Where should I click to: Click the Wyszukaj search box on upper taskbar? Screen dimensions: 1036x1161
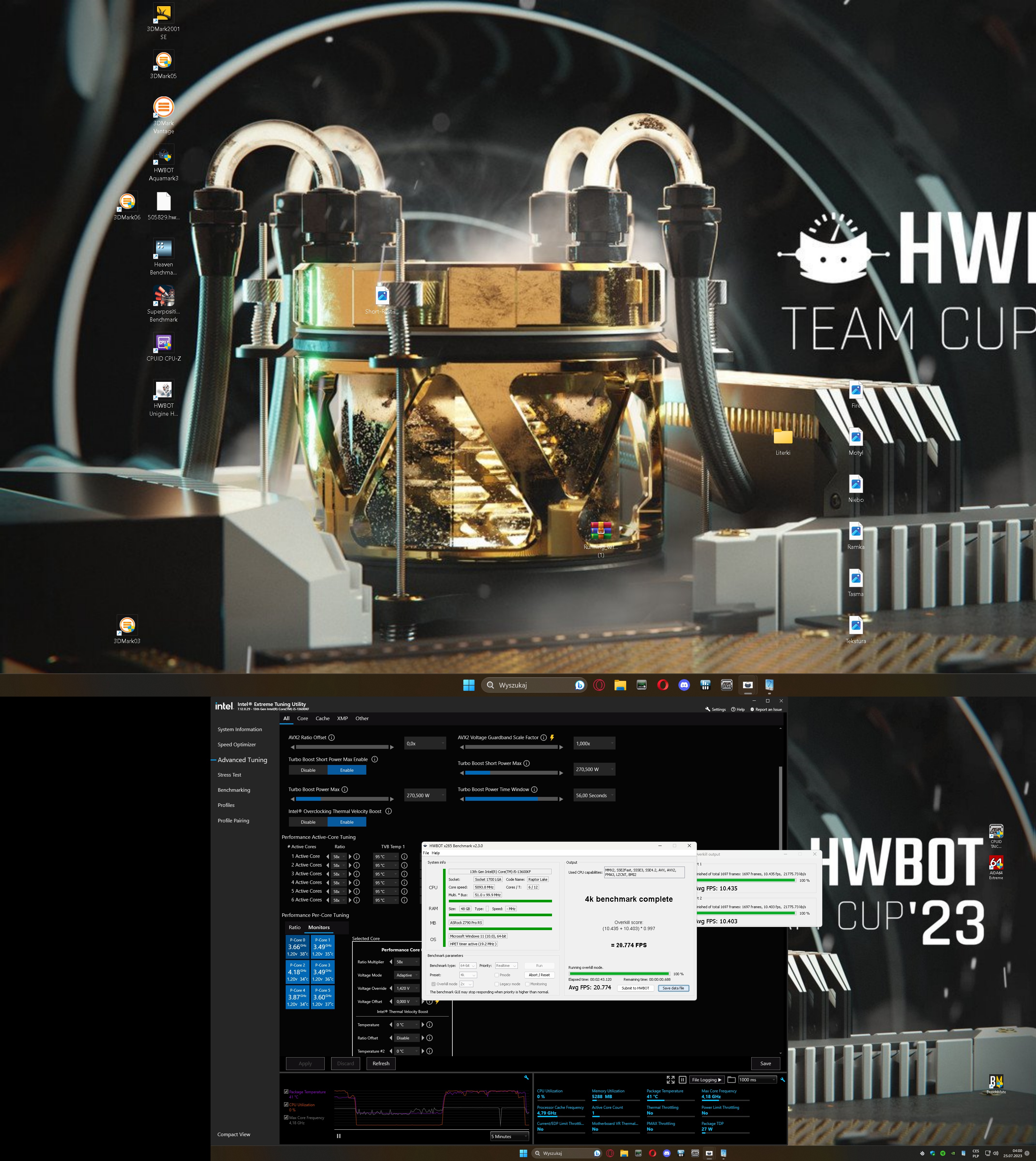[535, 685]
